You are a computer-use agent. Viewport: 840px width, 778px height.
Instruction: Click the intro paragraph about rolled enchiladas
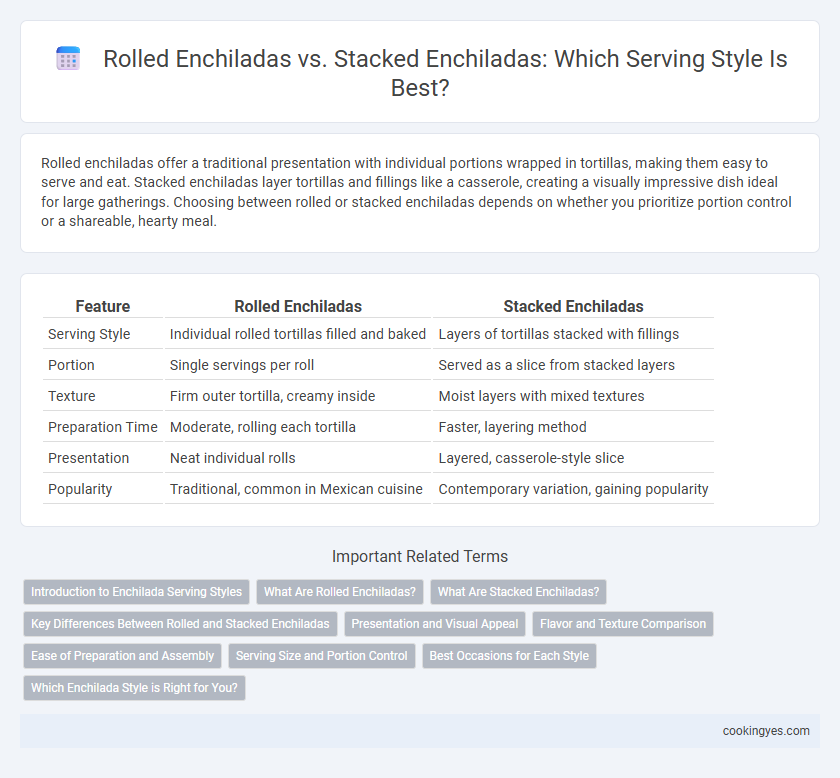(x=416, y=192)
